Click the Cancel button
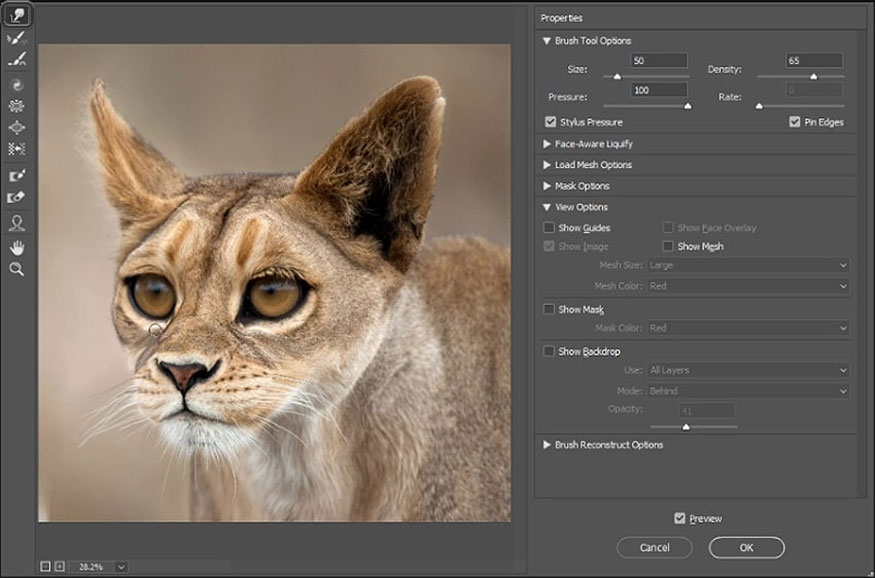Screen dimensions: 875x578 click(x=654, y=547)
